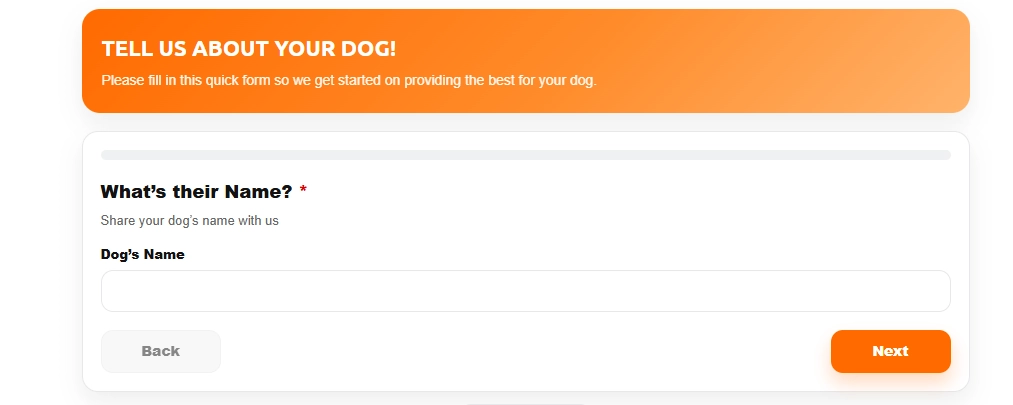Click the word "TELL" in the banner
This screenshot has height=405, width=1013.
[124, 49]
